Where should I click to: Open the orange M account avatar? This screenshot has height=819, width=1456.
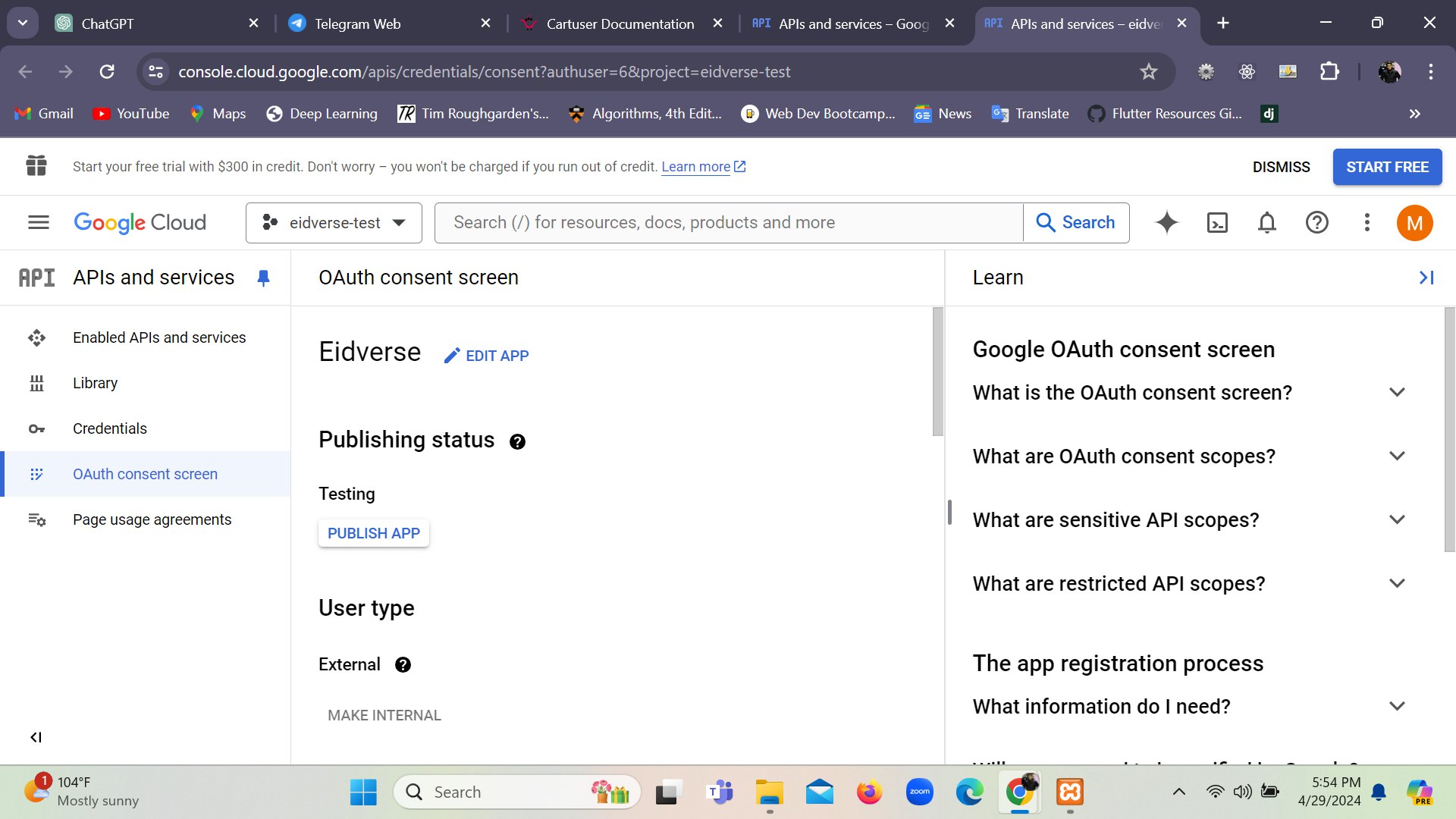[1414, 223]
